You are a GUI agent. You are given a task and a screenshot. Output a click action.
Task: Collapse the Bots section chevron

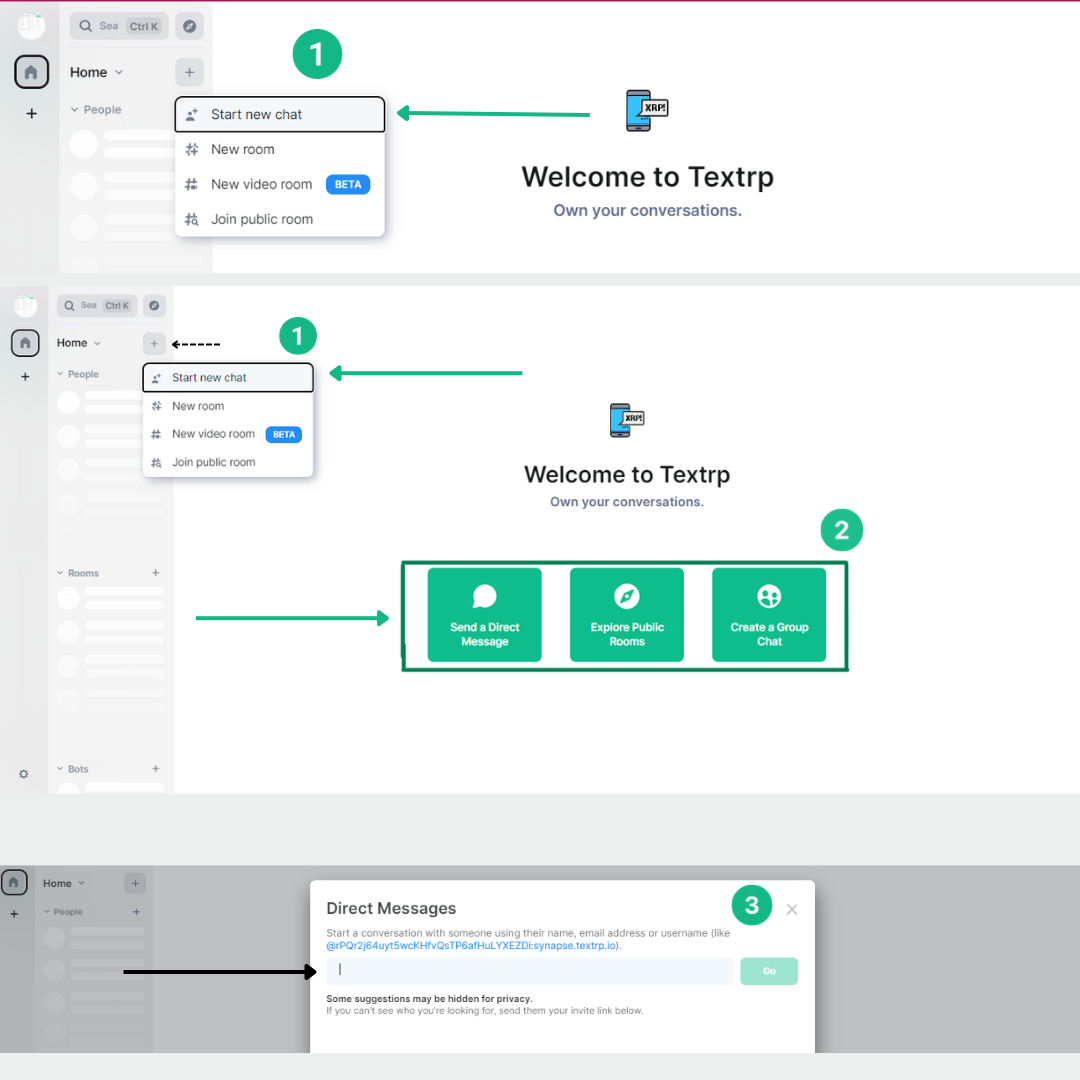click(x=61, y=769)
